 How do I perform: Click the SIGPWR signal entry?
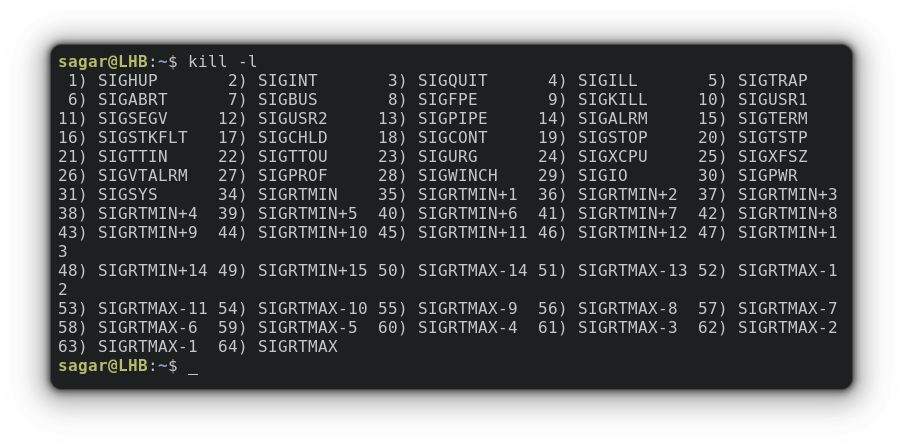click(767, 175)
